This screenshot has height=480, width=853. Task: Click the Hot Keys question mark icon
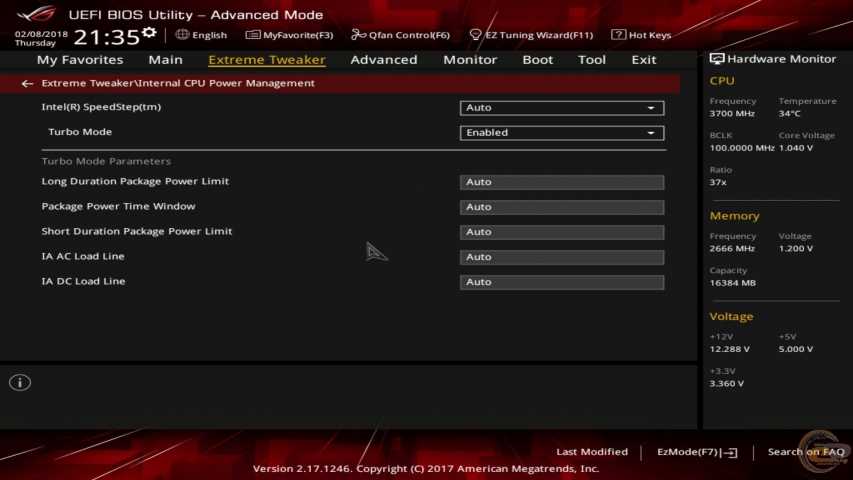618,34
